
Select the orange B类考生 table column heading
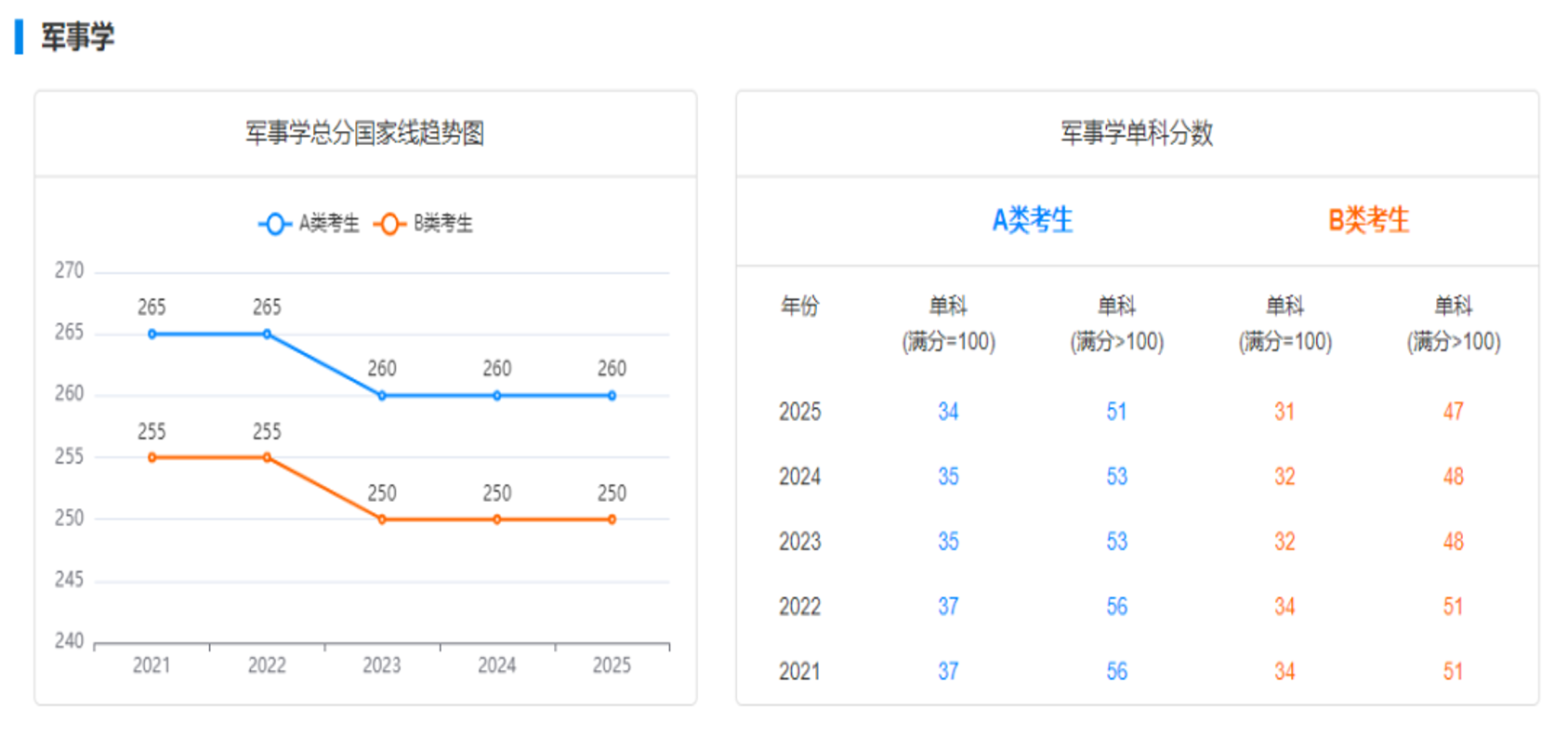pyautogui.click(x=1368, y=220)
